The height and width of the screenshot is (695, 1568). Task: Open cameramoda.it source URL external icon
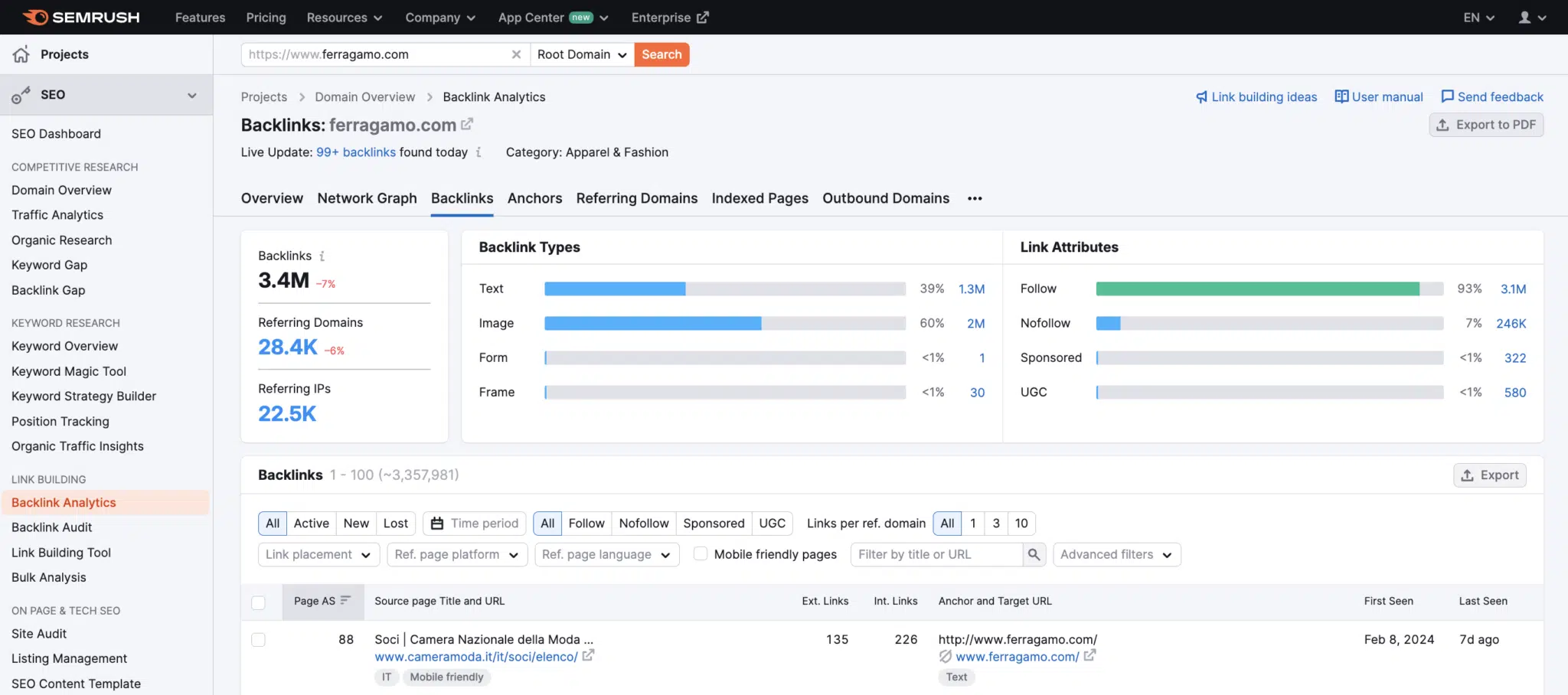coord(588,656)
